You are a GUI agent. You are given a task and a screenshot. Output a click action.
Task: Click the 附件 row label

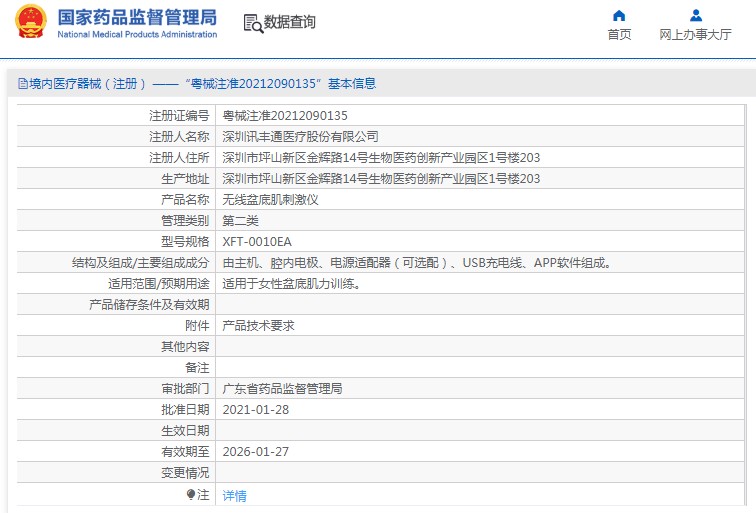pos(197,325)
